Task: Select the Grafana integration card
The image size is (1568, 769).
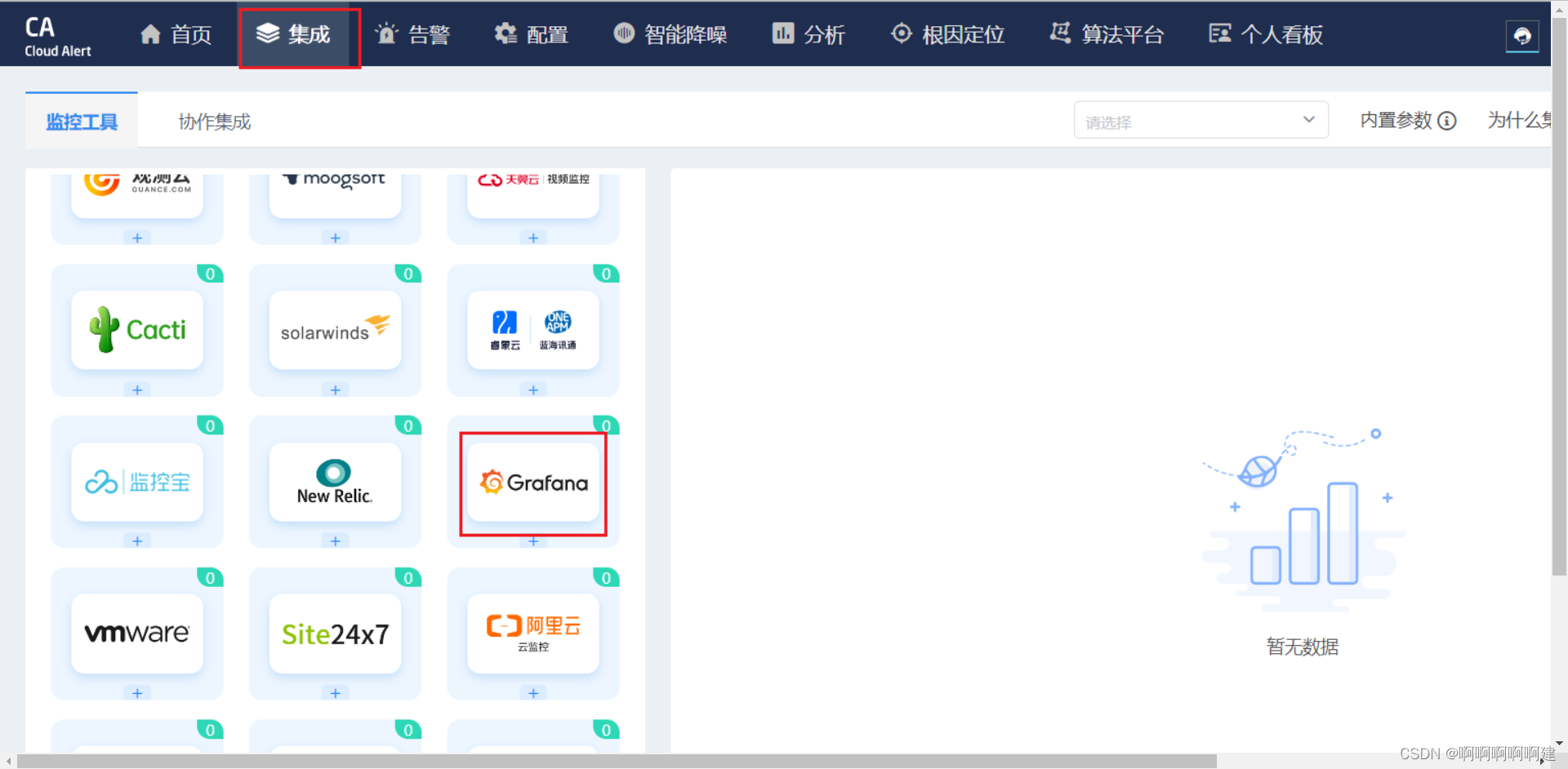Action: click(x=533, y=482)
